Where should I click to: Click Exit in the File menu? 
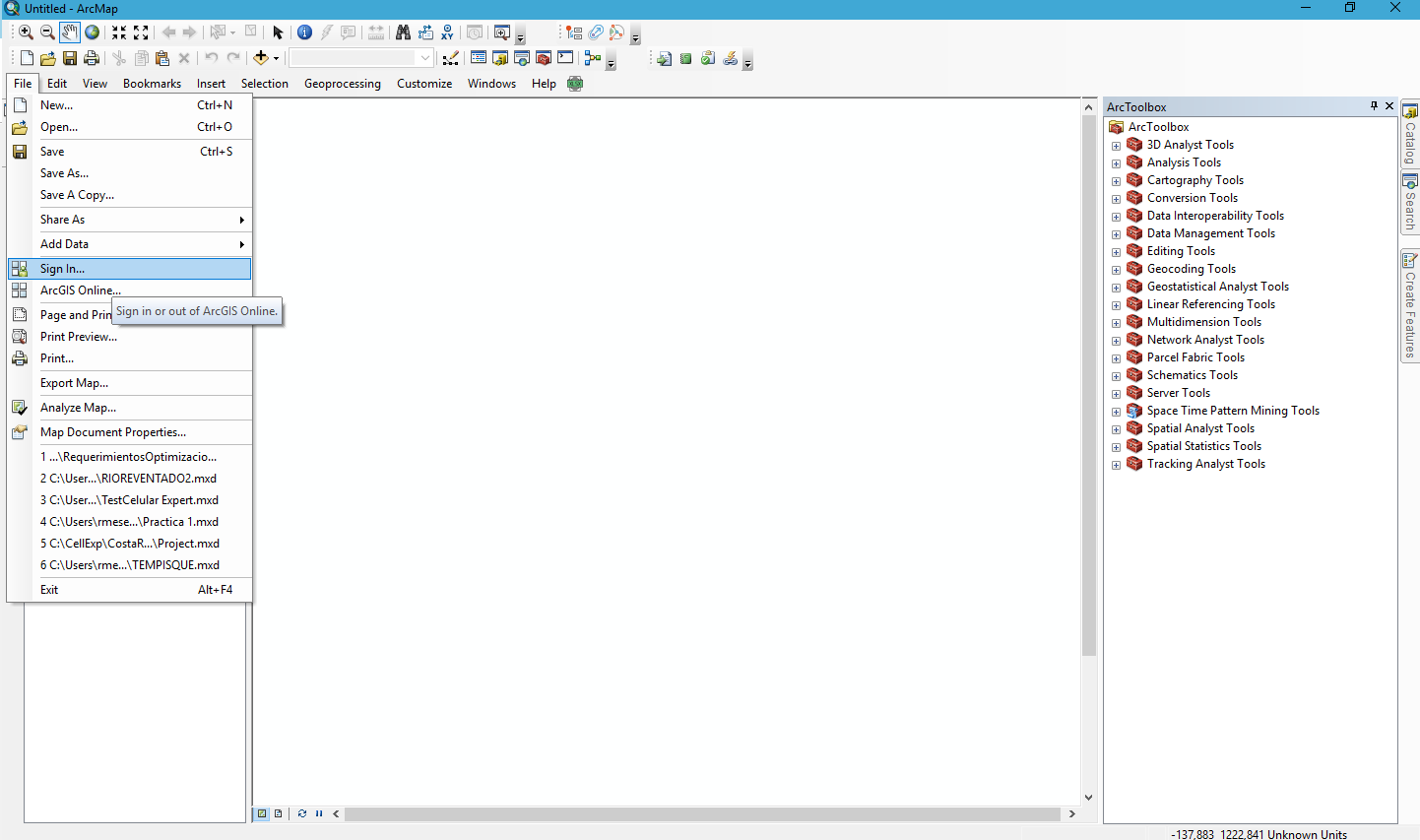click(130, 590)
